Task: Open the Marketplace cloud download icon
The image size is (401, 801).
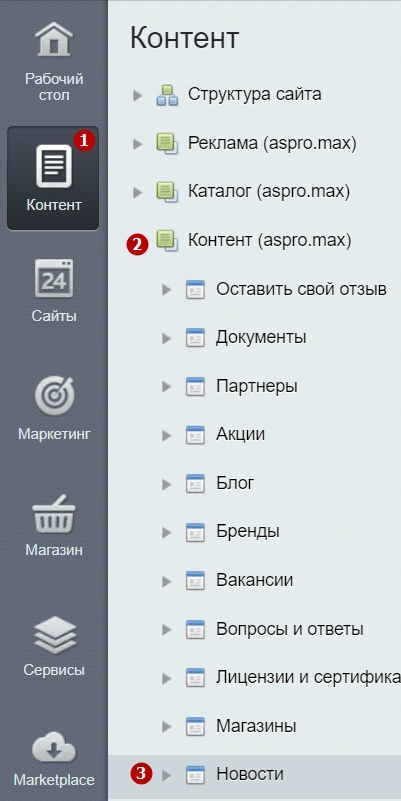Action: 54,750
